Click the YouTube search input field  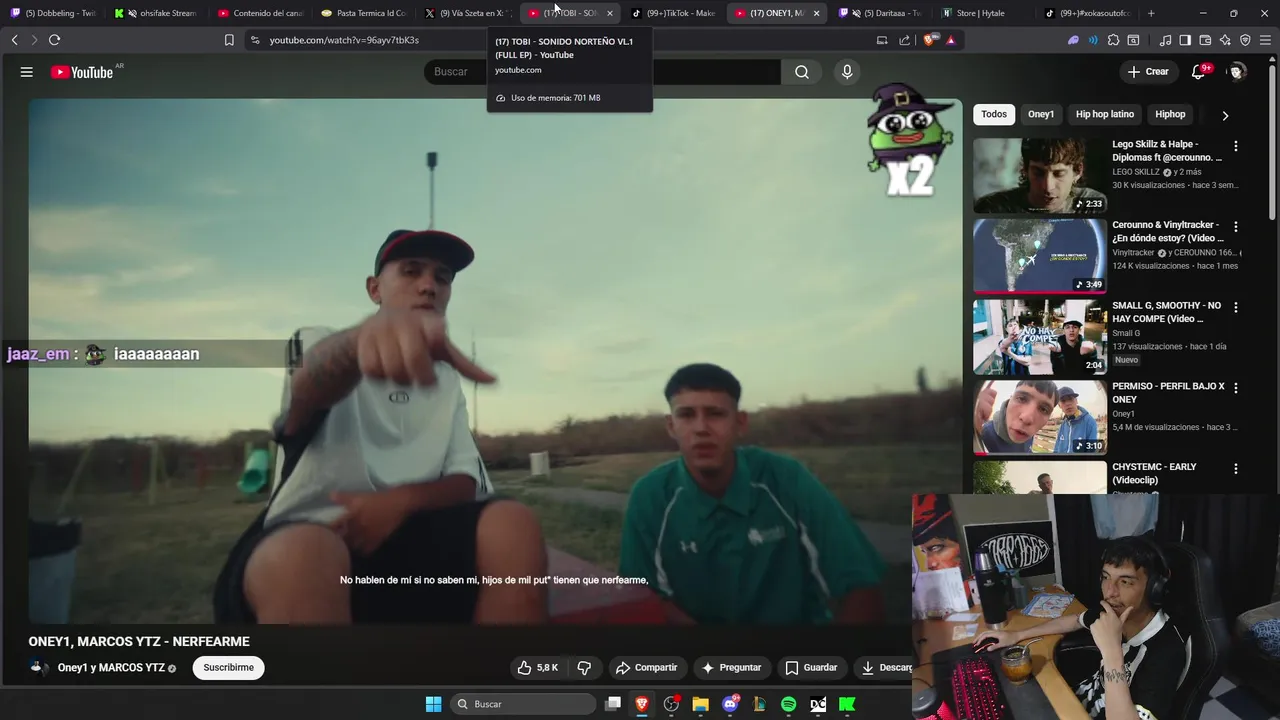(602, 72)
